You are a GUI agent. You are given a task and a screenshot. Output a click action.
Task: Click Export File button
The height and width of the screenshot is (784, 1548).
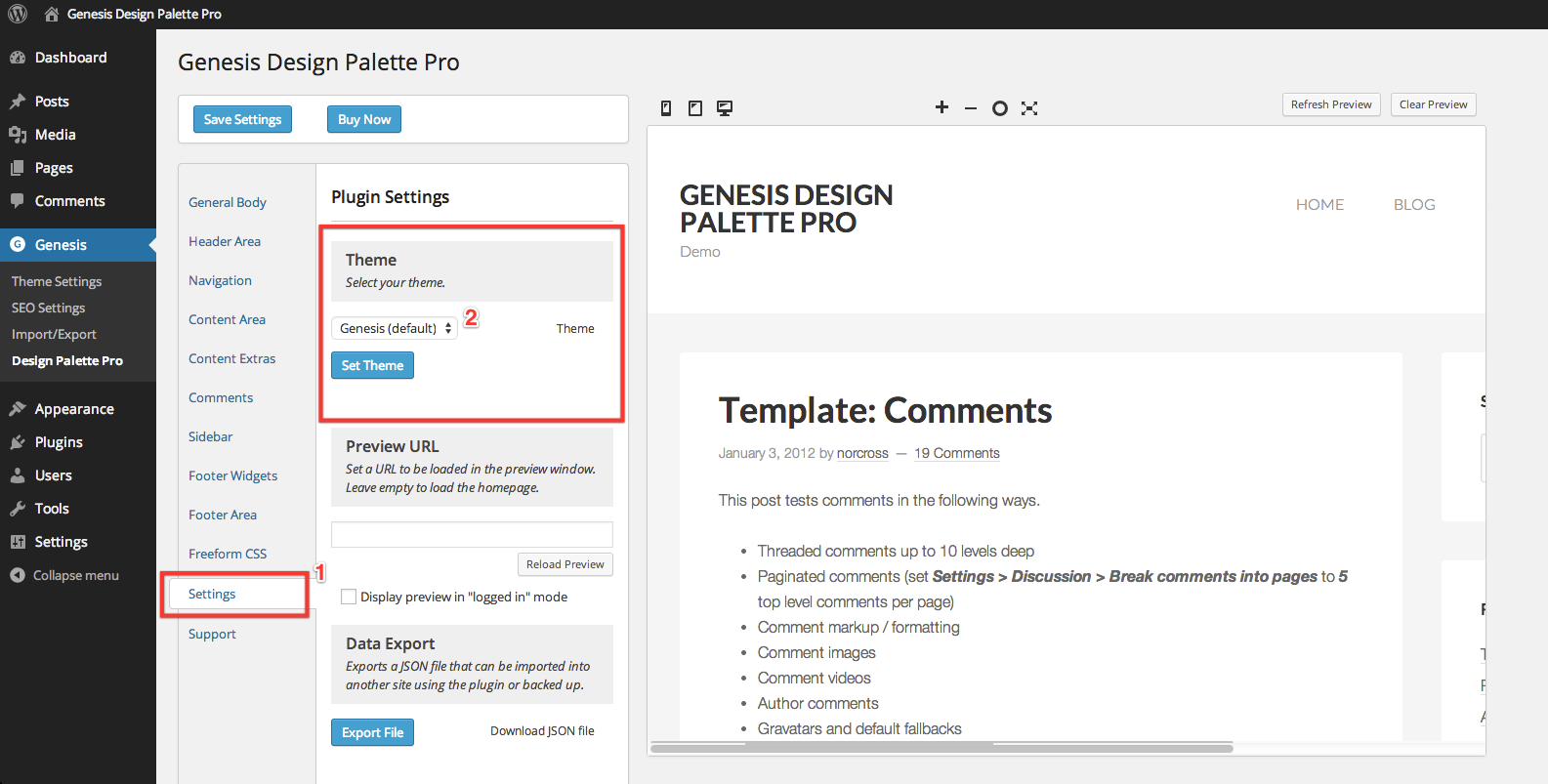point(372,732)
